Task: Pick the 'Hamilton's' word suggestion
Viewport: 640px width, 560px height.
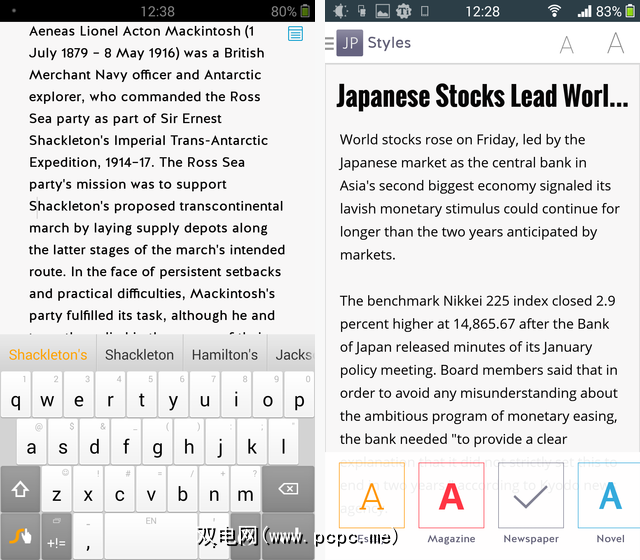Action: [225, 355]
